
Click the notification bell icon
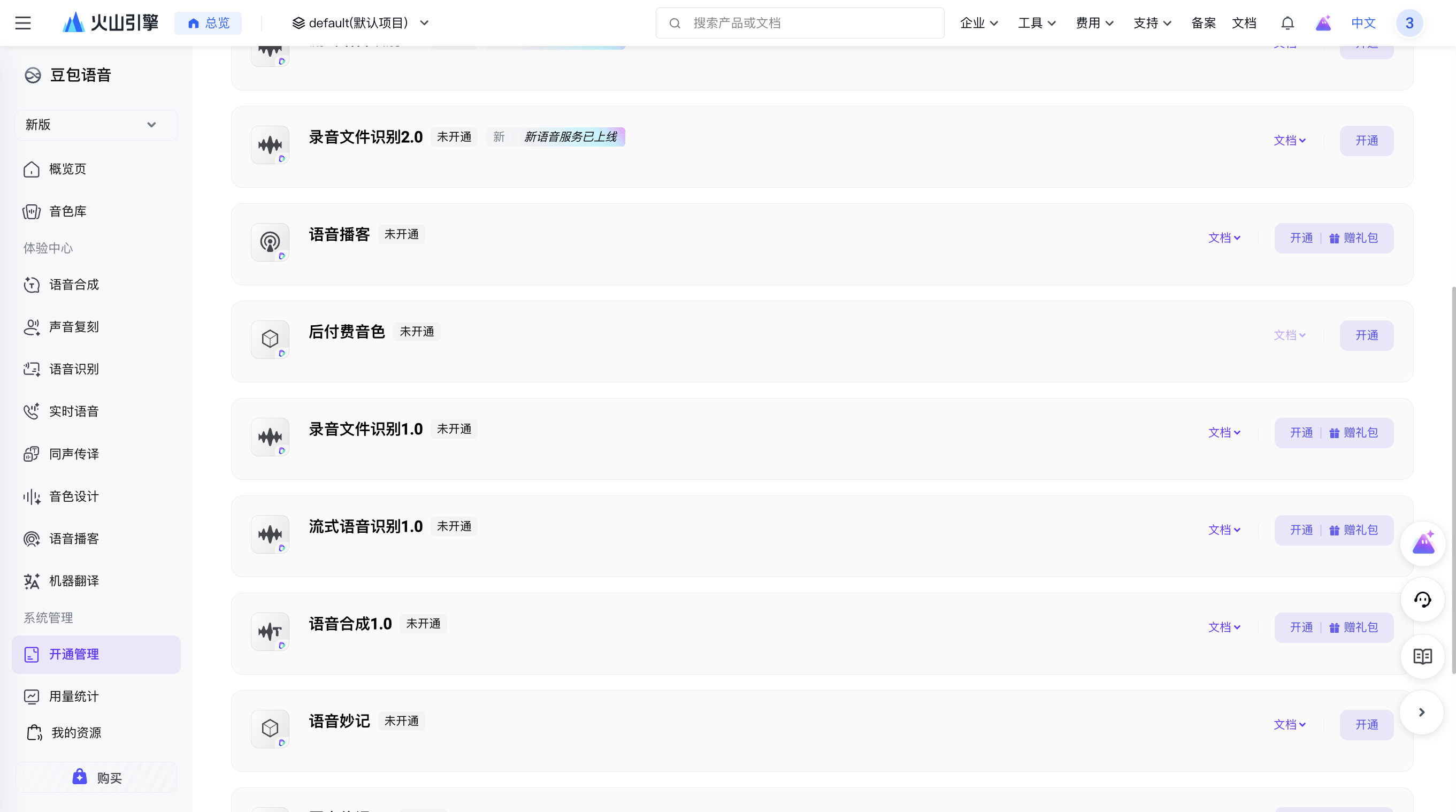click(x=1288, y=23)
